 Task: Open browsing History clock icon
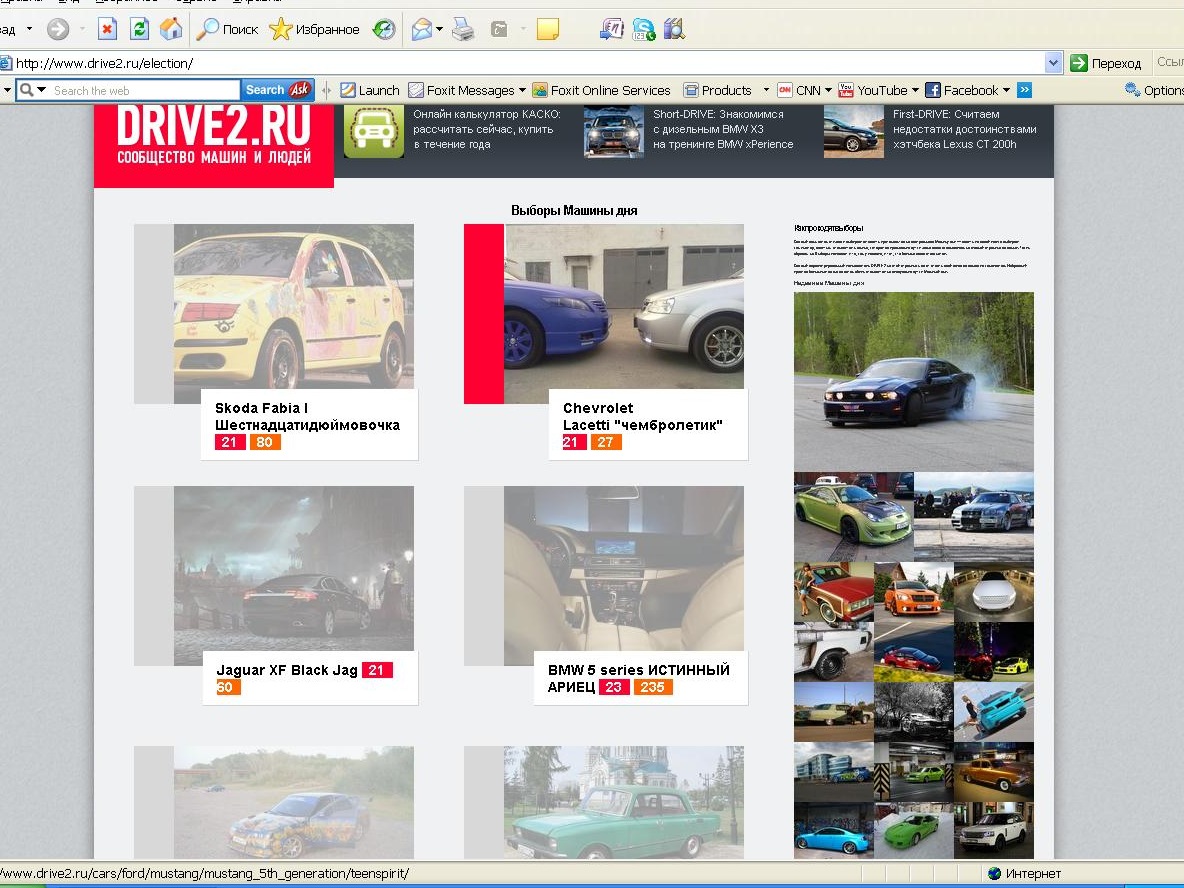(384, 29)
